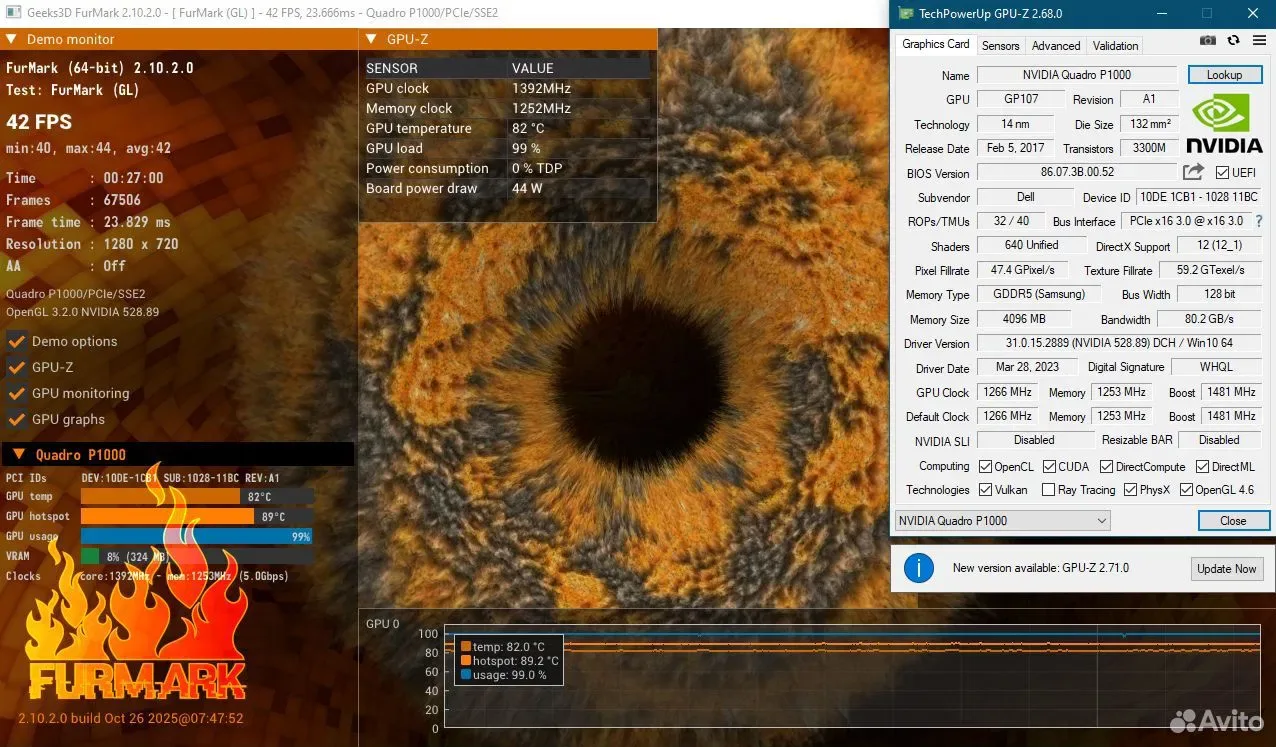Toggle the GPU graphs checkbox

[x=17, y=419]
